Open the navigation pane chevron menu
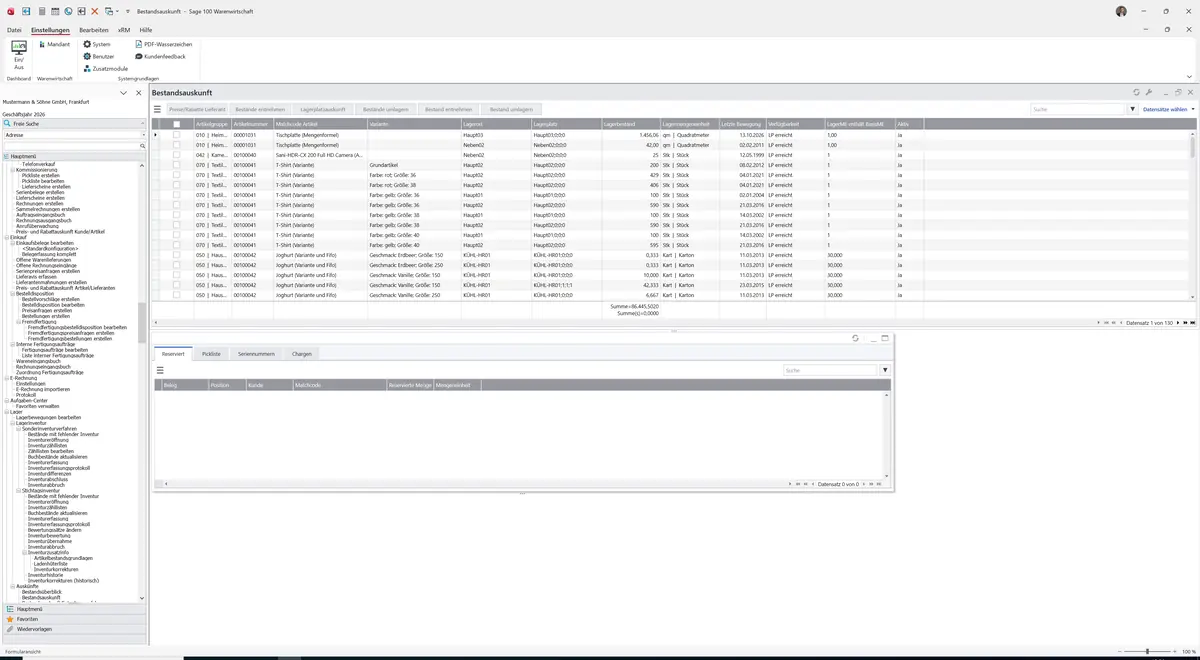Screen dimensions: 1200x660 (x=123, y=93)
